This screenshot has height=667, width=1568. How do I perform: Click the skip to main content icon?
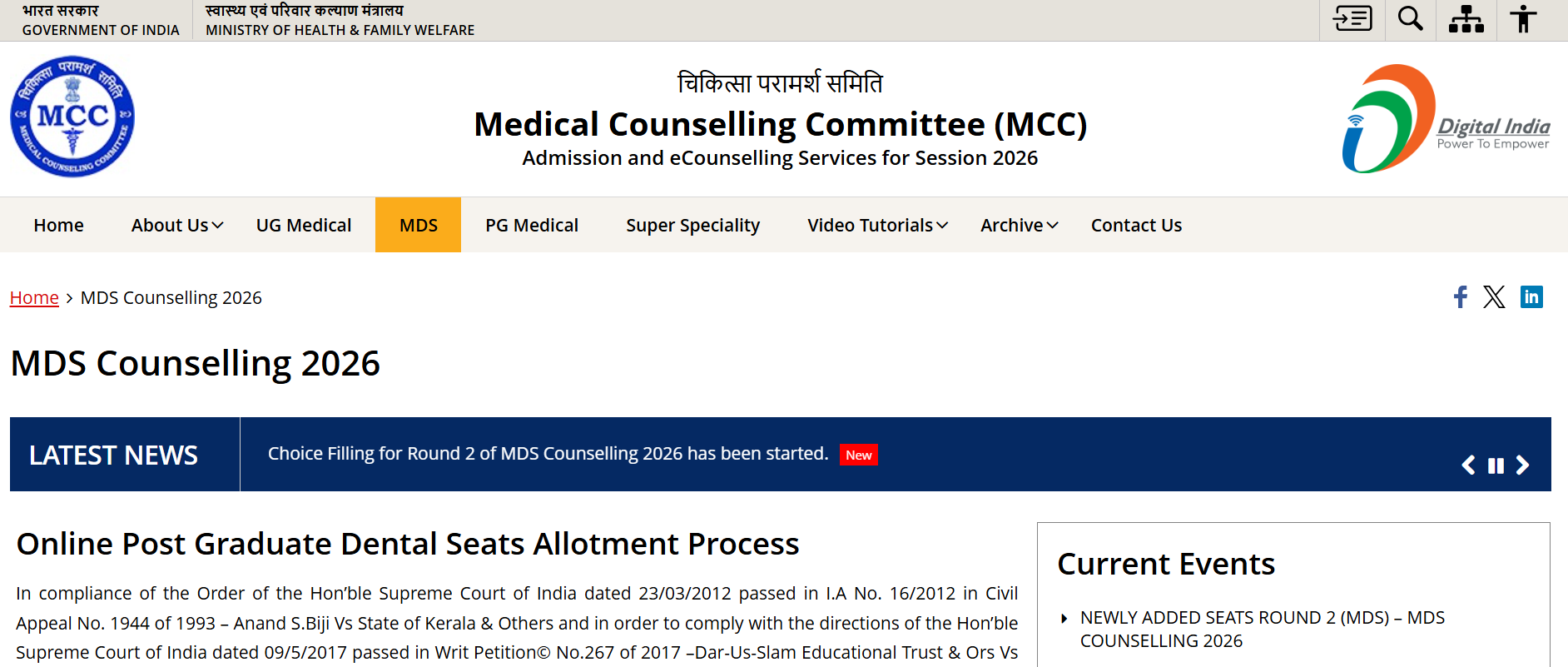click(x=1352, y=18)
